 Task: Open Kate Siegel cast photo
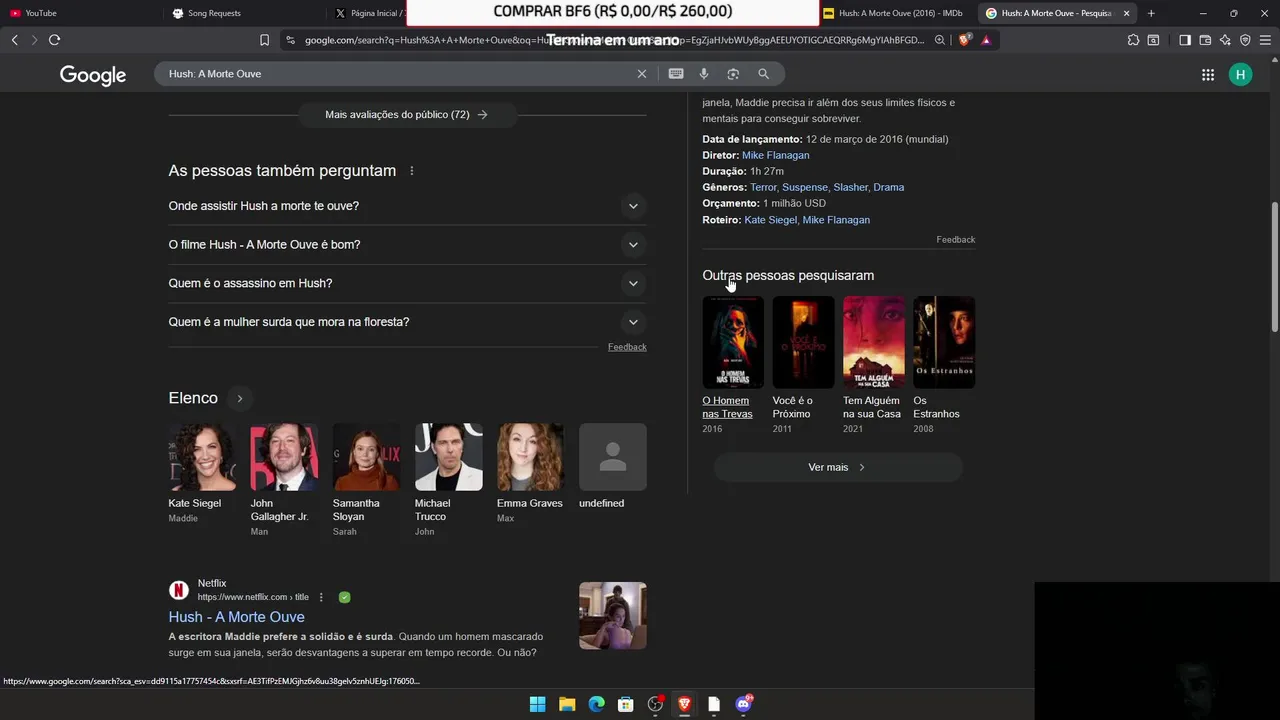tap(202, 457)
